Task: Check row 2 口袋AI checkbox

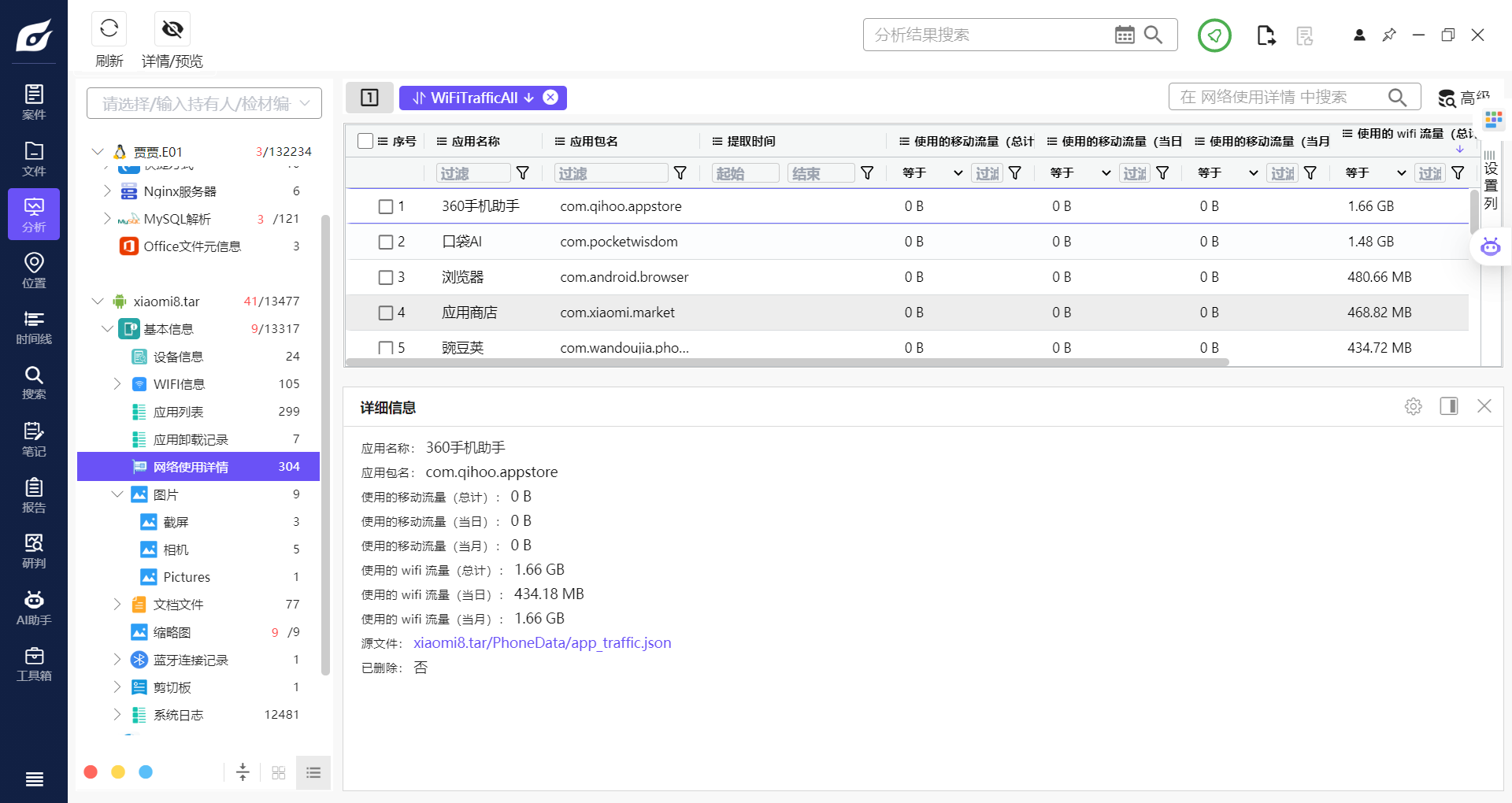Action: coord(386,242)
